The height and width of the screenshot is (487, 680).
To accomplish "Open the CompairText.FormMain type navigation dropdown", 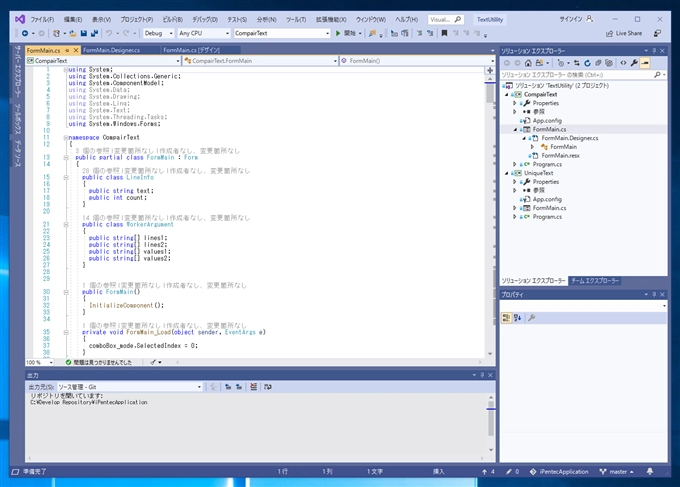I will point(260,61).
